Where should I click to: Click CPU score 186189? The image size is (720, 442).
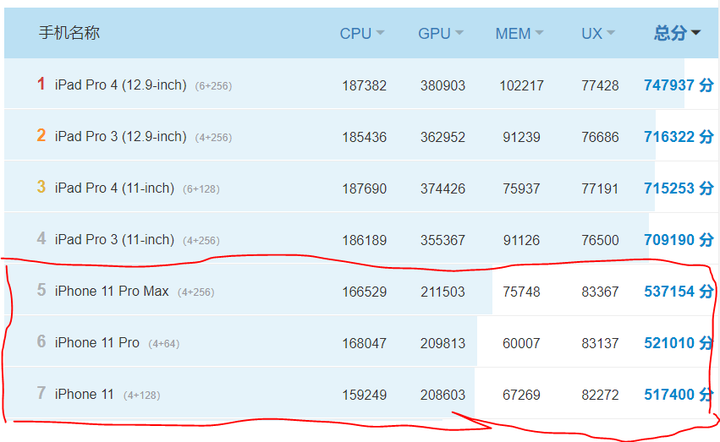364,240
